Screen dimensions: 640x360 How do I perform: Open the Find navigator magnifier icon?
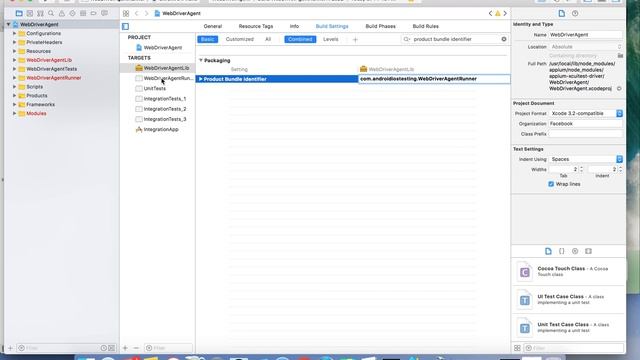point(51,13)
